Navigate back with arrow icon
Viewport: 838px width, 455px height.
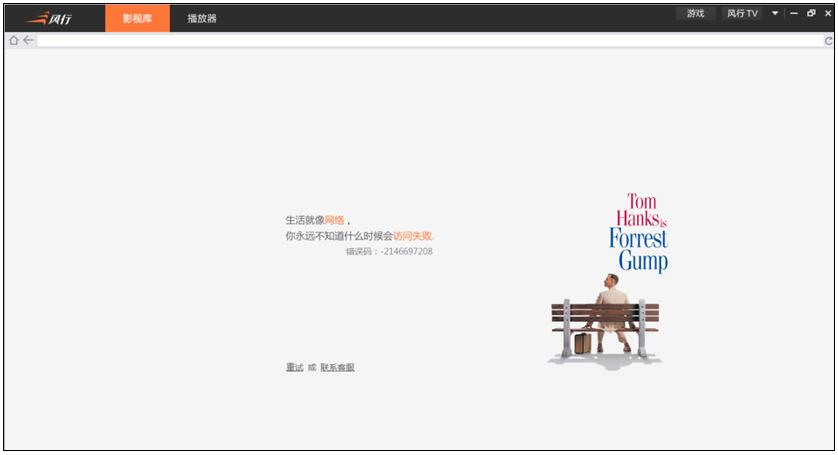[x=28, y=40]
